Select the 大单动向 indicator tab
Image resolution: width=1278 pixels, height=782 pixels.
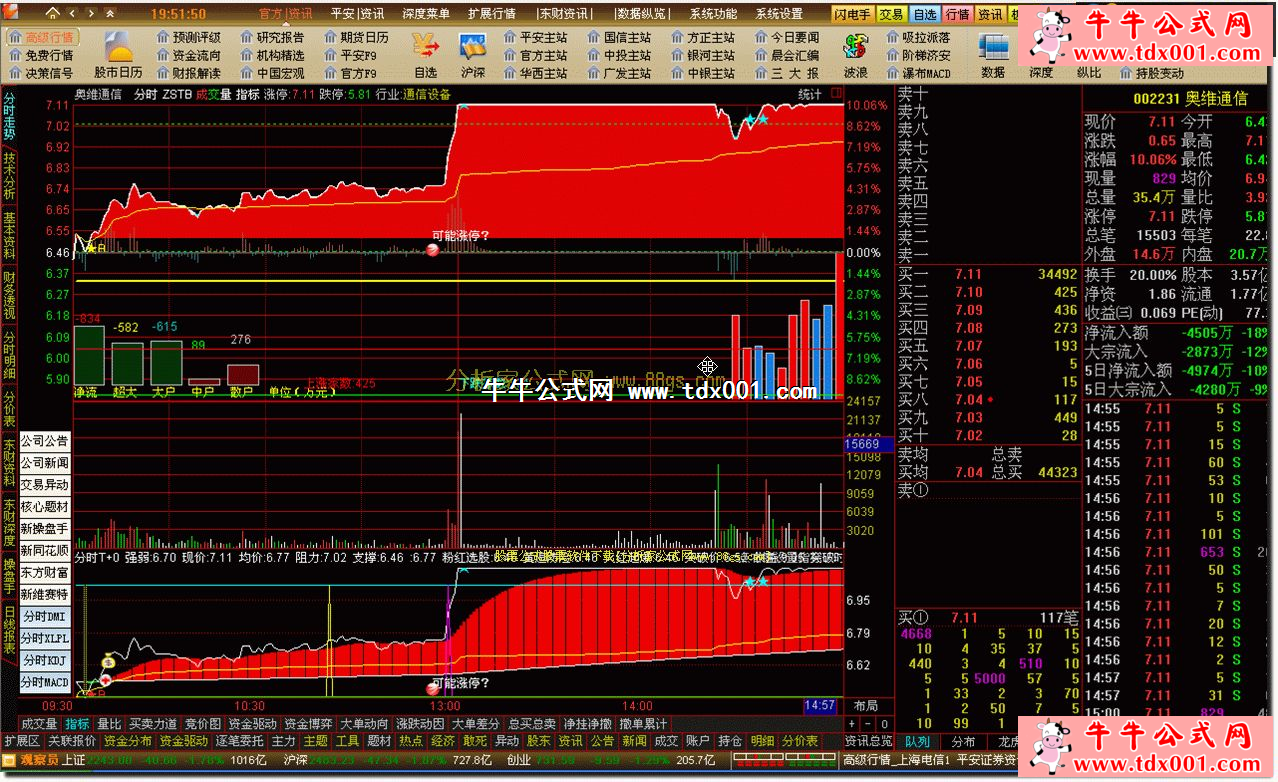pyautogui.click(x=364, y=723)
